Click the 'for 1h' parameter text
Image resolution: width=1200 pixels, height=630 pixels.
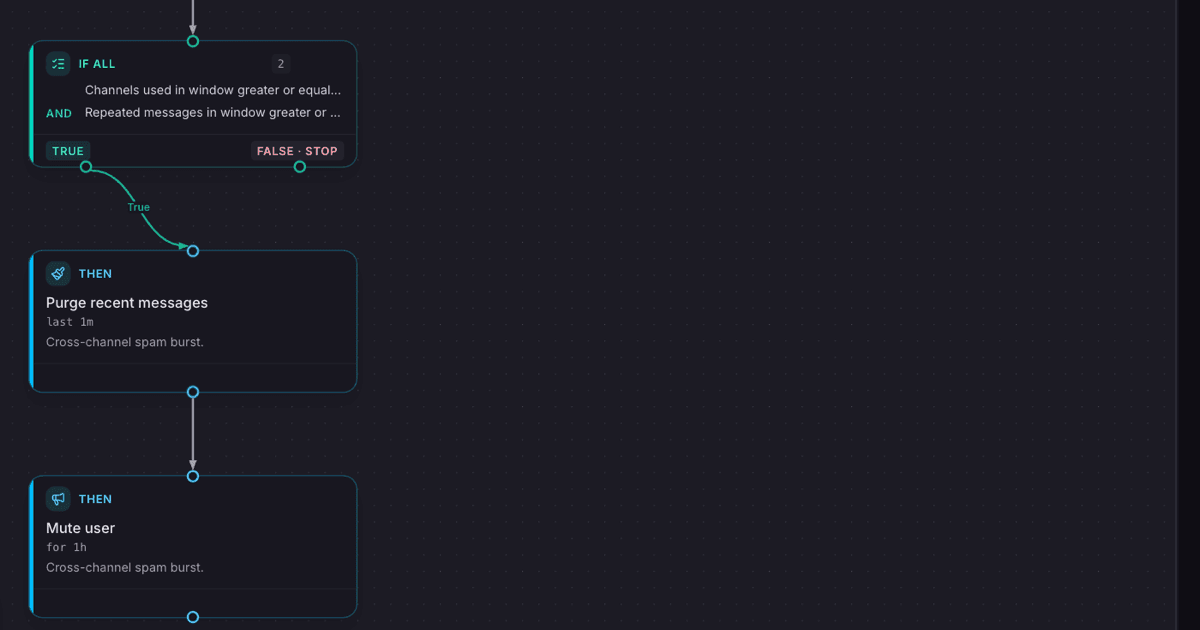click(66, 547)
